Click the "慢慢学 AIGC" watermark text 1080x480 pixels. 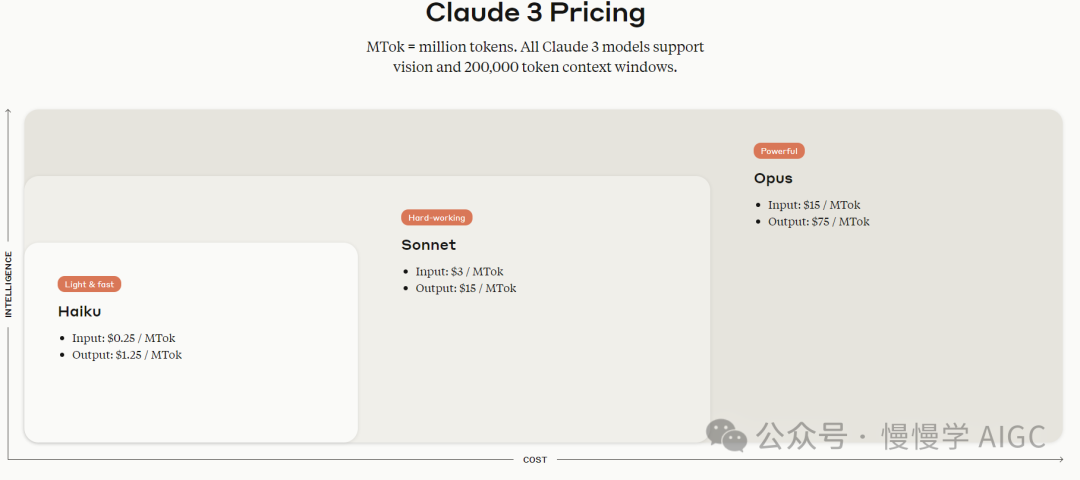pos(962,436)
